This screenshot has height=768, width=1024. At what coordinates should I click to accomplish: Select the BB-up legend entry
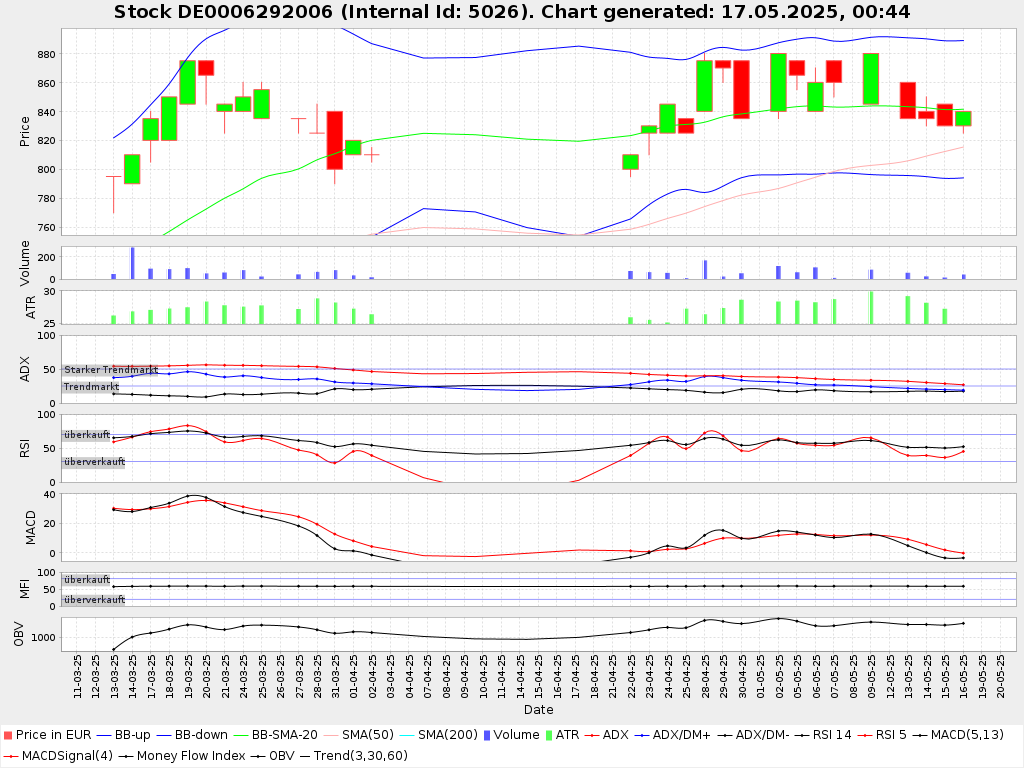pos(123,735)
